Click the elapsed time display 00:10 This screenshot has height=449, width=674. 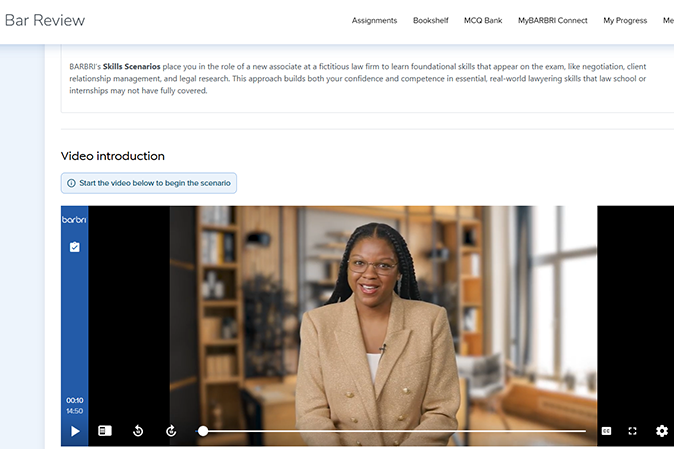tap(74, 400)
